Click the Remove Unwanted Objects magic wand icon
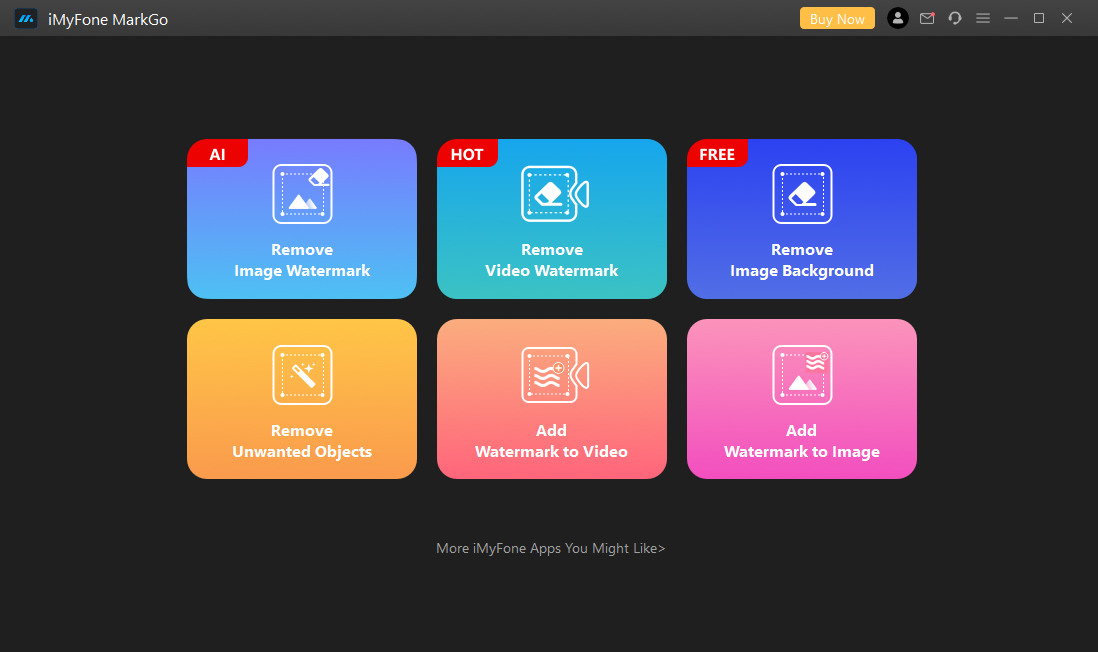Screen dimensions: 1098x652 click(x=301, y=375)
